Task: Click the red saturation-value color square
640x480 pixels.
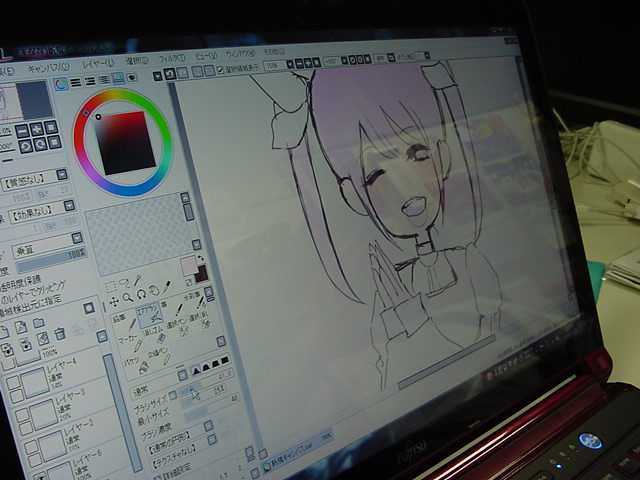Action: pos(125,143)
